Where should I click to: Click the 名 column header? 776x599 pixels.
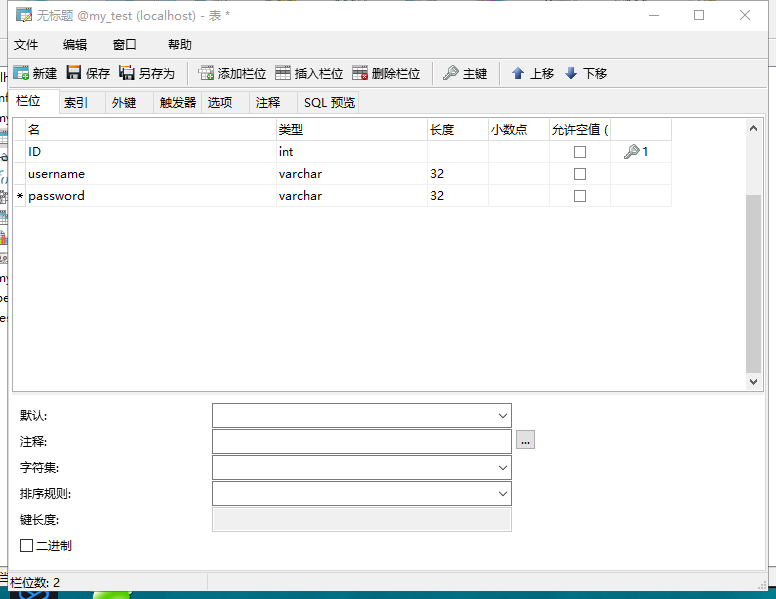[x=151, y=130]
